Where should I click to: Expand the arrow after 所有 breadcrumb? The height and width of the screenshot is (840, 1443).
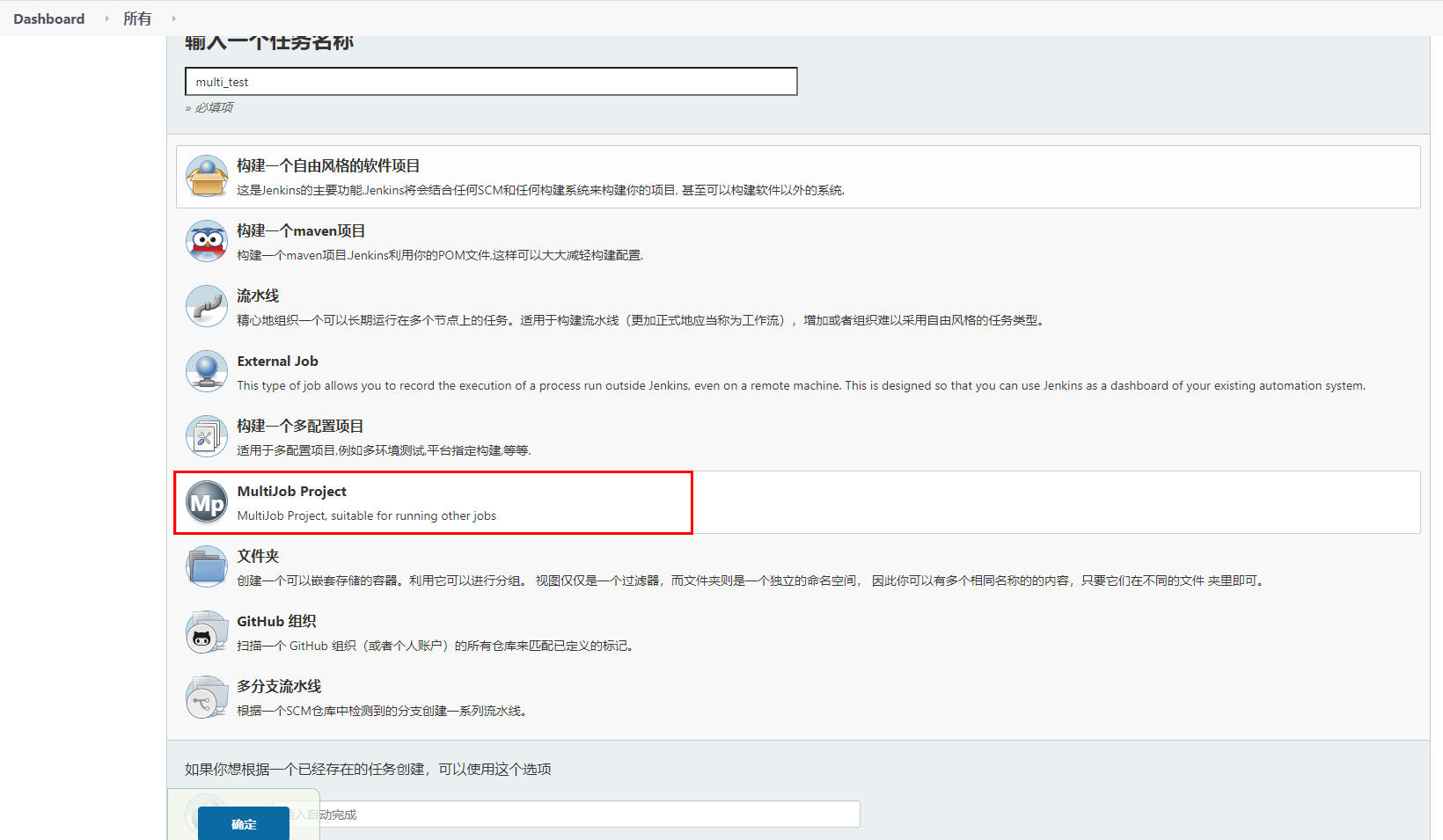point(173,18)
